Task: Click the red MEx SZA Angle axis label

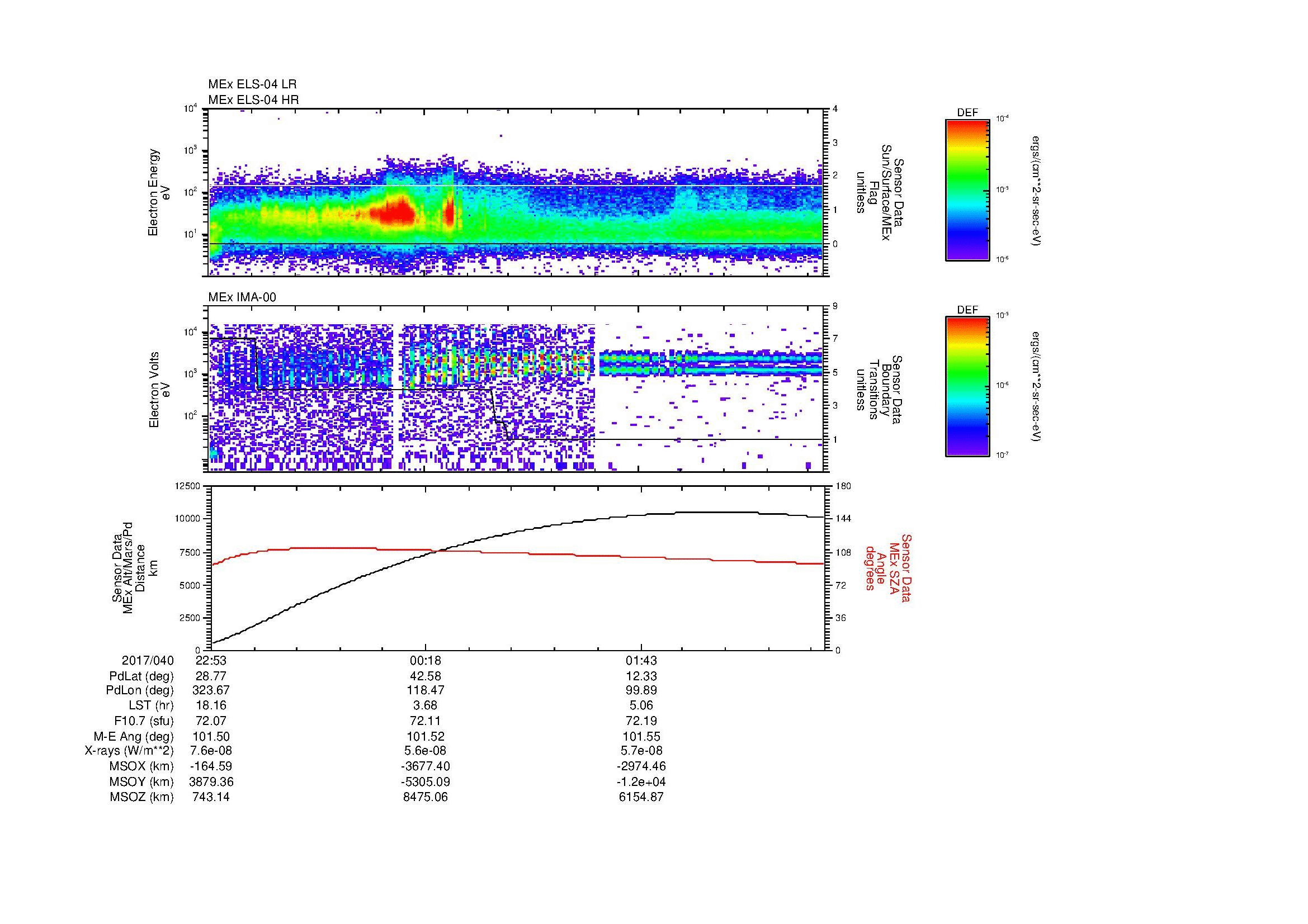Action: (x=889, y=567)
